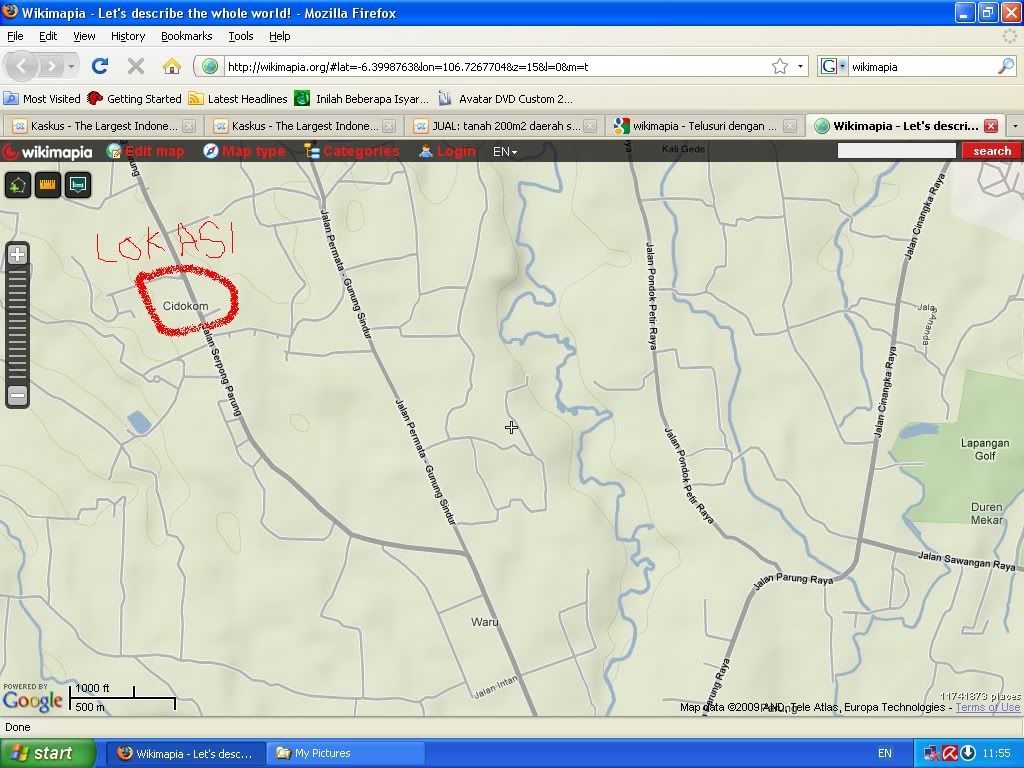Run search with magnifier icon
The width and height of the screenshot is (1024, 768).
coord(1006,66)
